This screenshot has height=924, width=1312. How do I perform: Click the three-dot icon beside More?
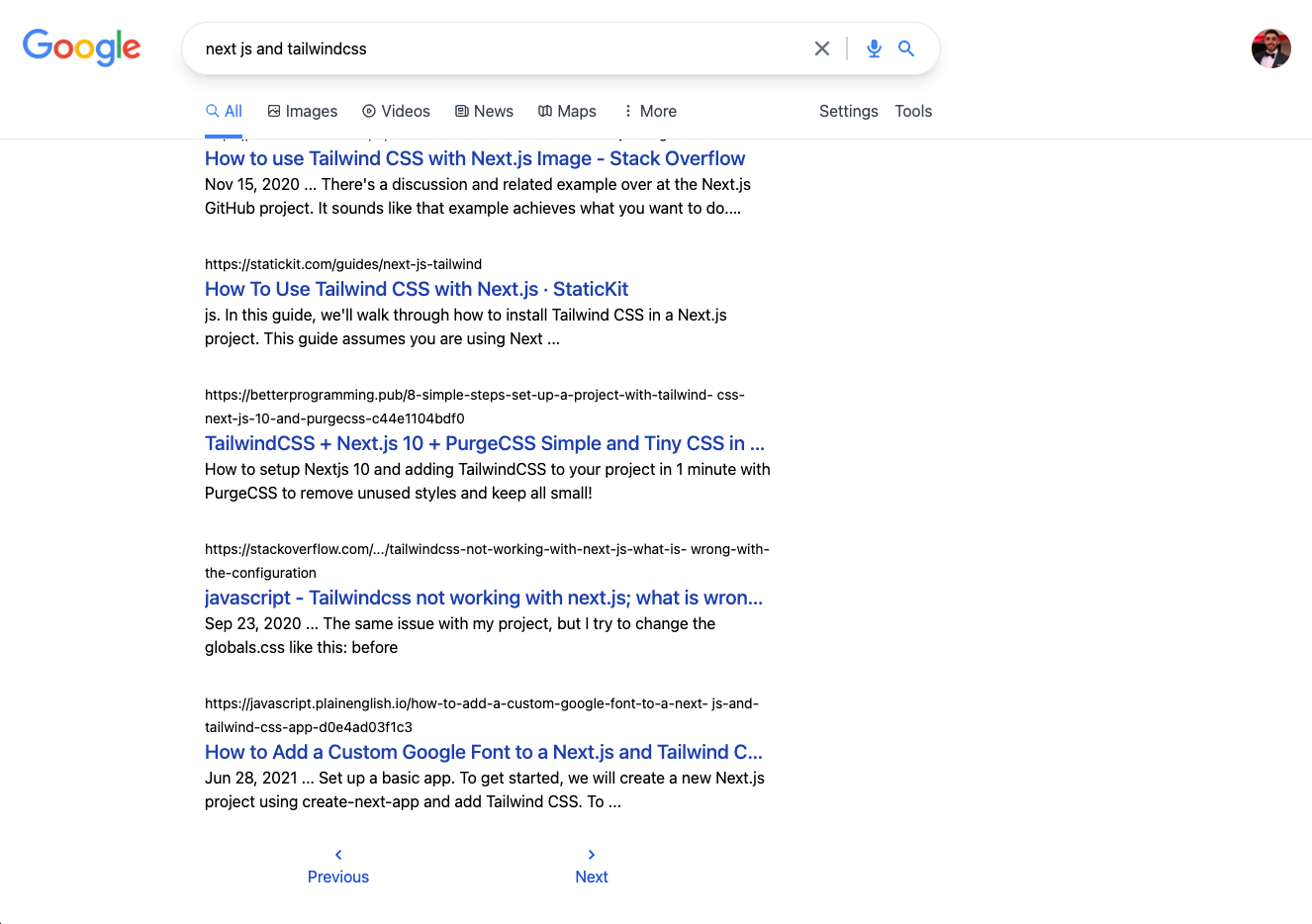coord(628,111)
